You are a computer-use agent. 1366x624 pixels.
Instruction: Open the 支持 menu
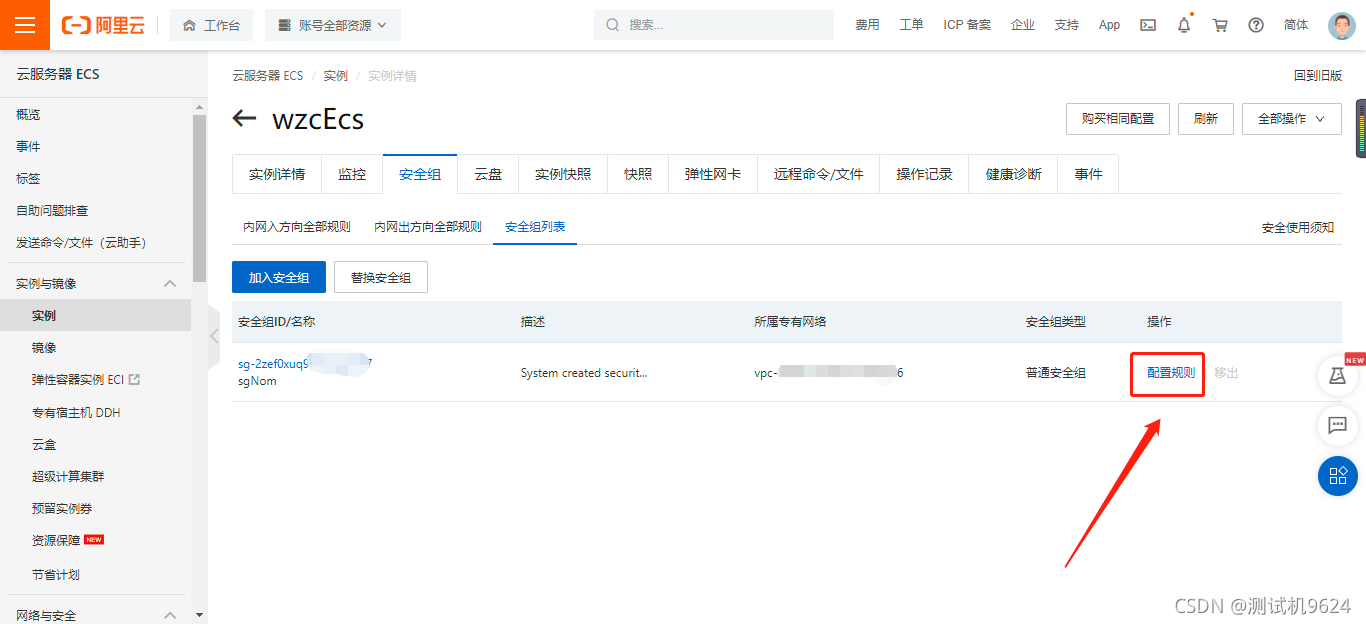[1067, 25]
